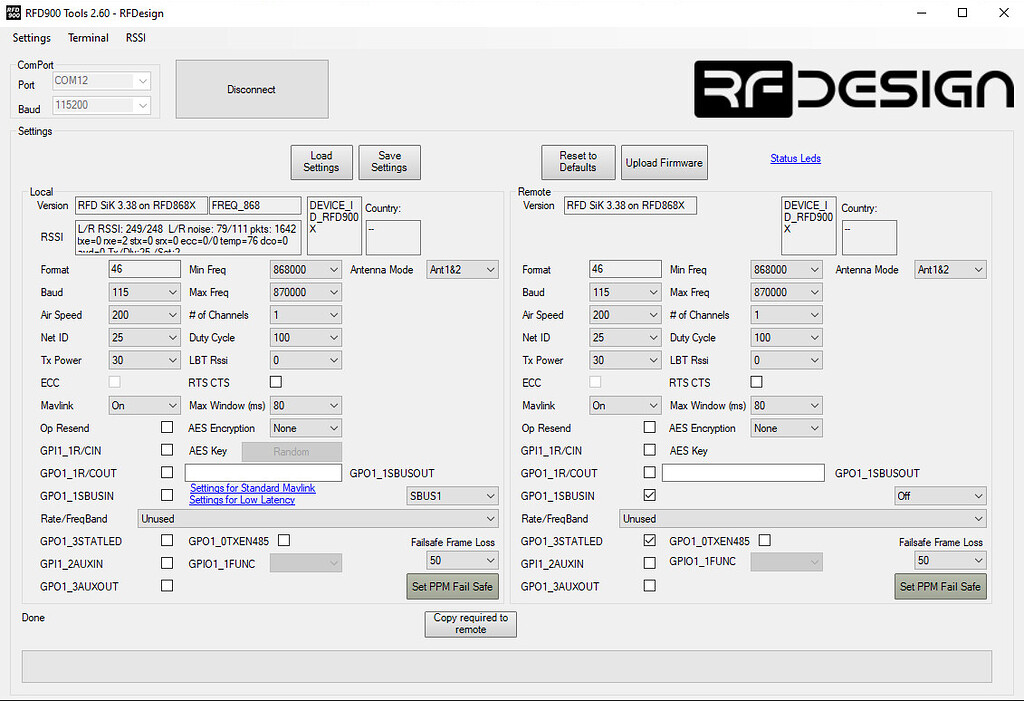
Task: Open the Status Leds link
Action: pyautogui.click(x=795, y=158)
